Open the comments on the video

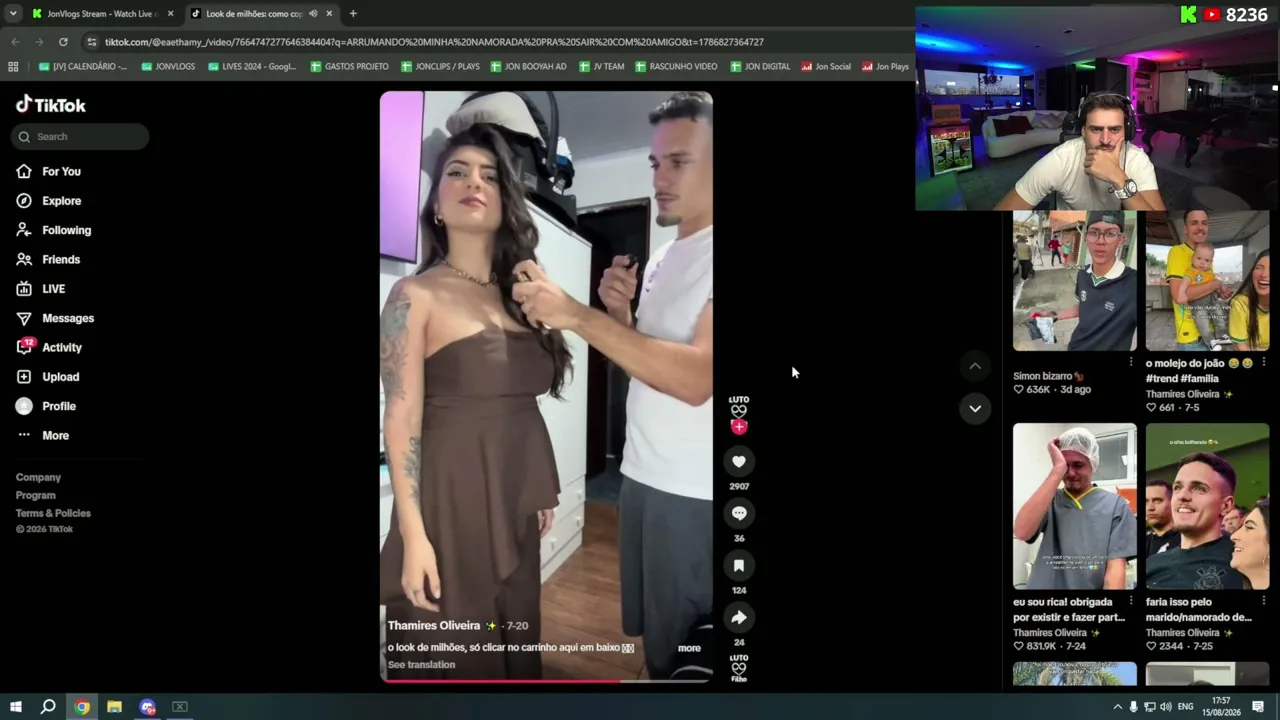pyautogui.click(x=739, y=513)
